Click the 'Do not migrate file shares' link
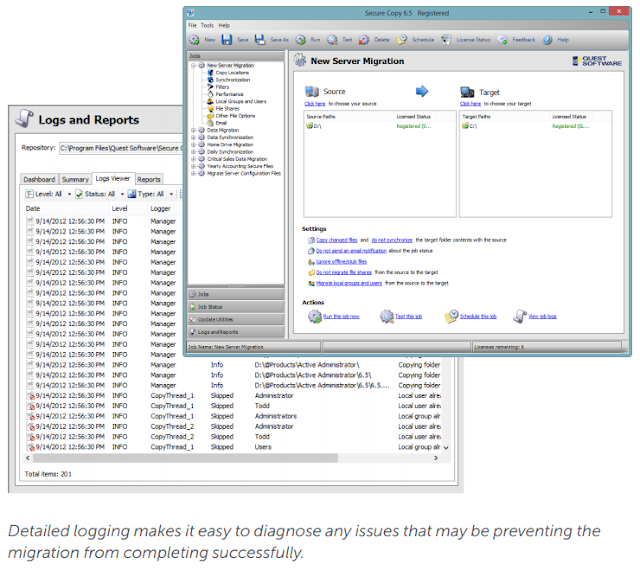This screenshot has height=570, width=640. [344, 272]
